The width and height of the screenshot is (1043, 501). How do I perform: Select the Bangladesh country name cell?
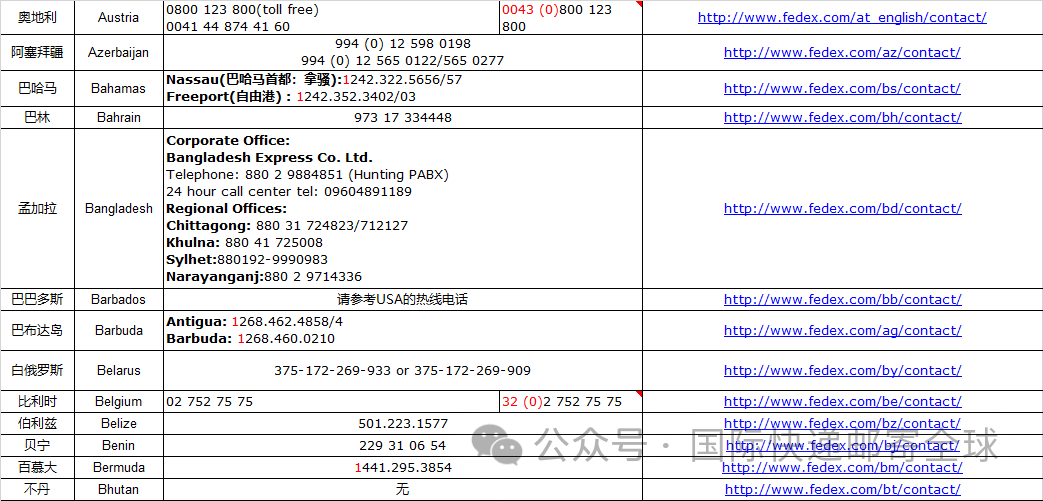118,208
